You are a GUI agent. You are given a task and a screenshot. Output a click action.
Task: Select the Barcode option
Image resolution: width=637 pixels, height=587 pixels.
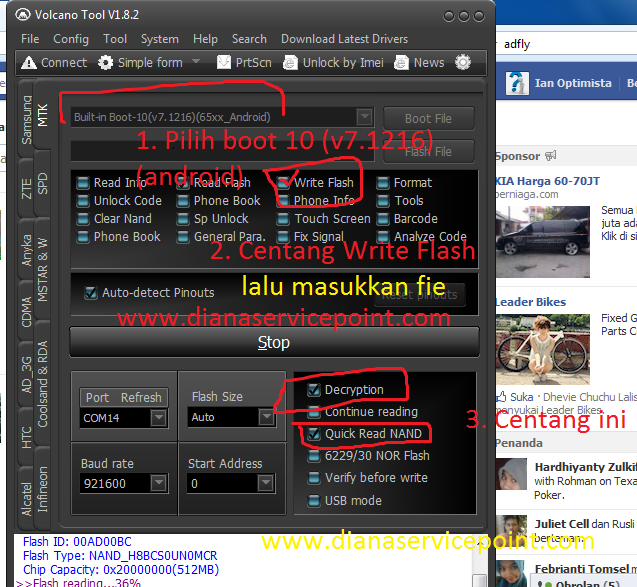point(407,219)
